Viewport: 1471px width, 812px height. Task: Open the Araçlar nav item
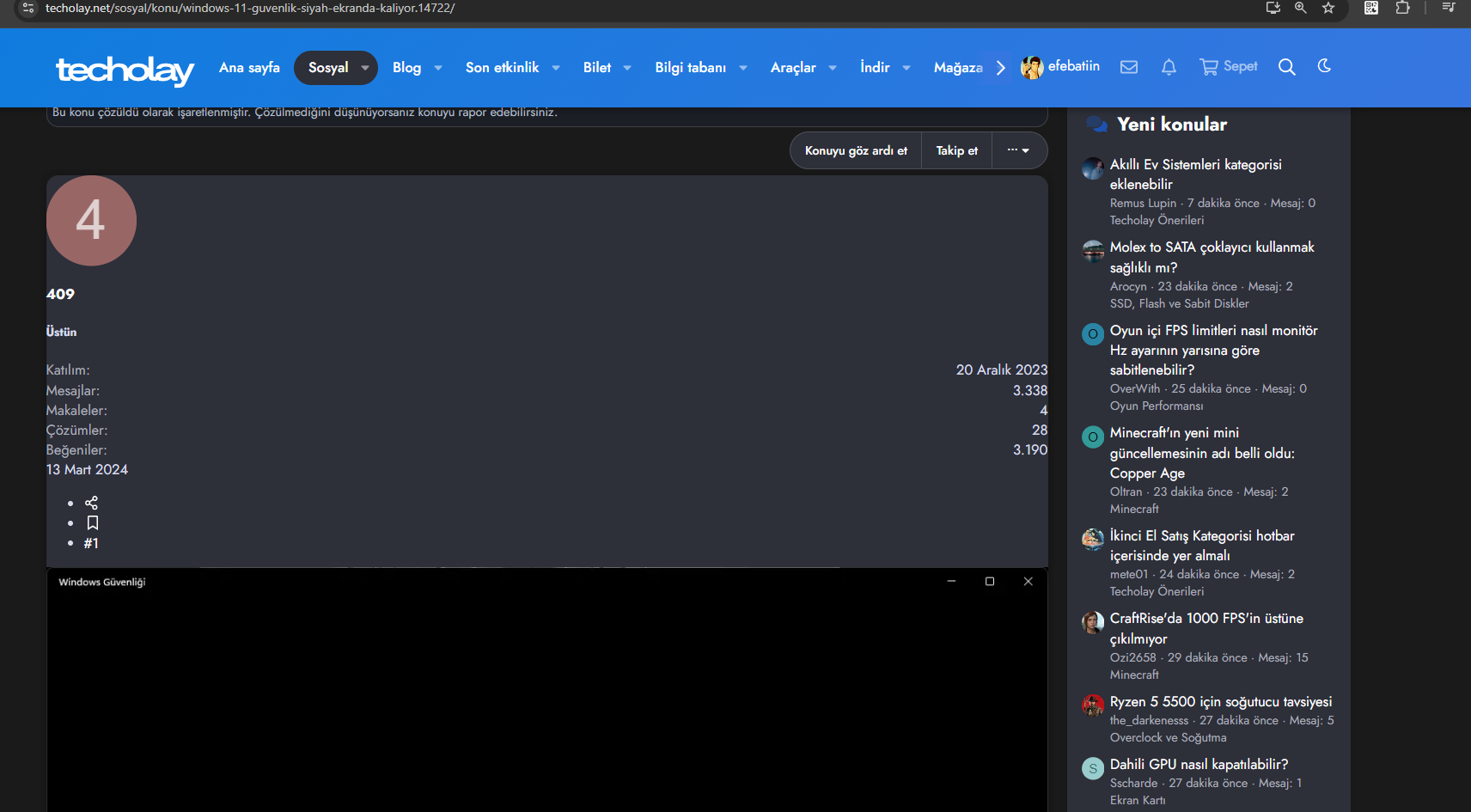tap(793, 68)
